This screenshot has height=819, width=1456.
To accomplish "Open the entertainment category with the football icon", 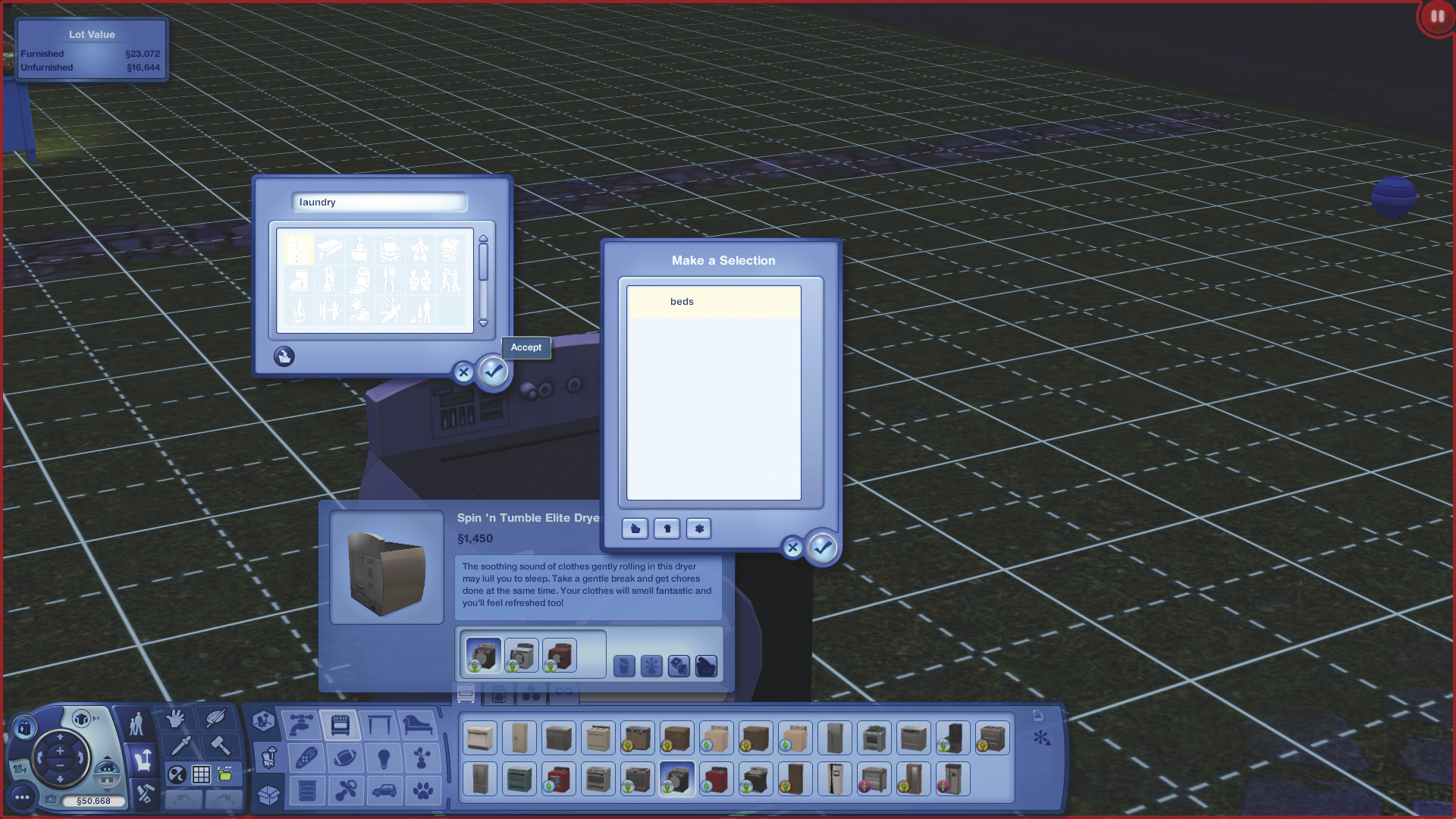I will pyautogui.click(x=345, y=758).
